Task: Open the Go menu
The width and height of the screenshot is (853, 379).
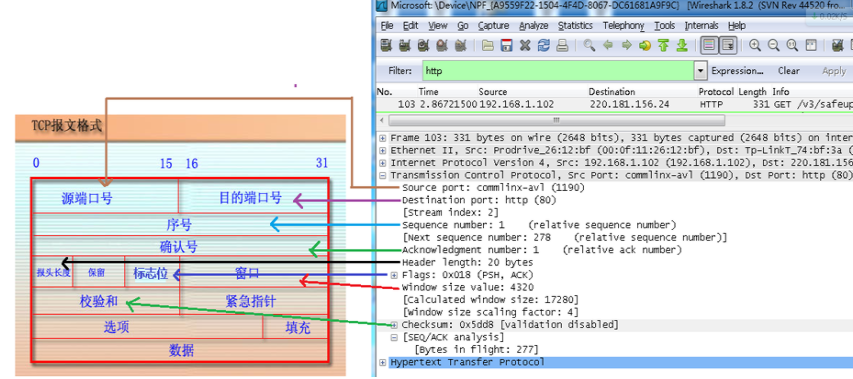Action: pyautogui.click(x=463, y=26)
